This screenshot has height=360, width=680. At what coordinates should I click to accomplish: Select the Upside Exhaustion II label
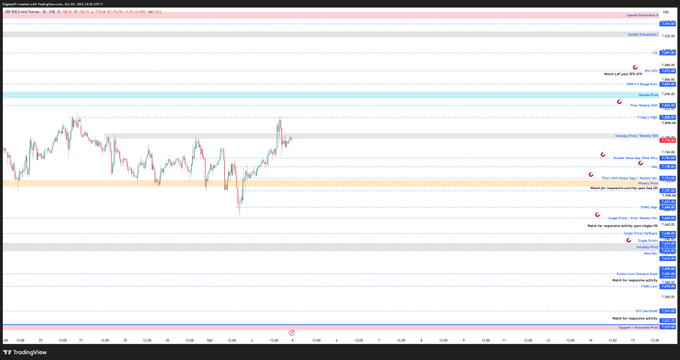642,15
